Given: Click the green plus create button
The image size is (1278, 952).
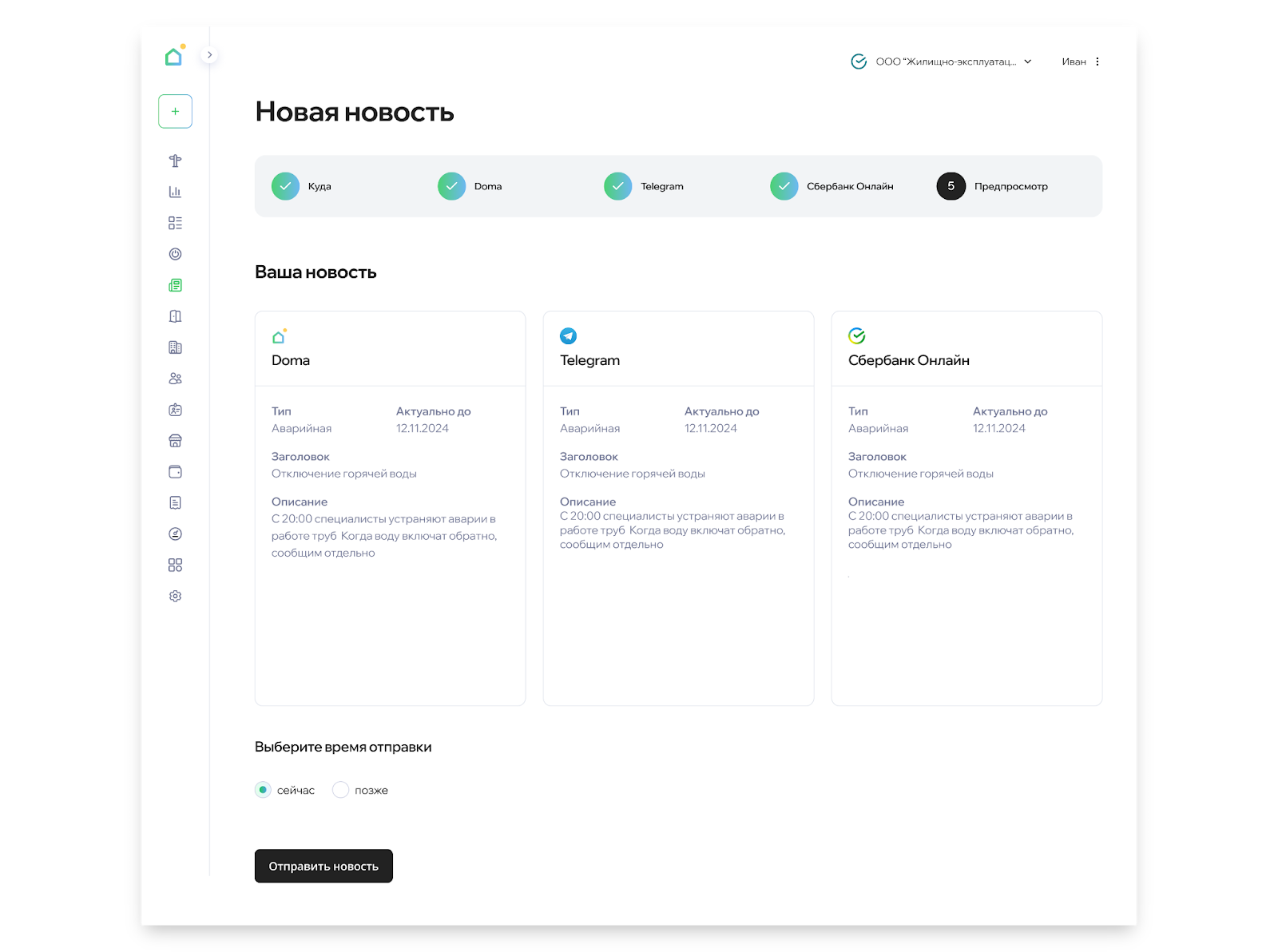Looking at the screenshot, I should [x=175, y=111].
